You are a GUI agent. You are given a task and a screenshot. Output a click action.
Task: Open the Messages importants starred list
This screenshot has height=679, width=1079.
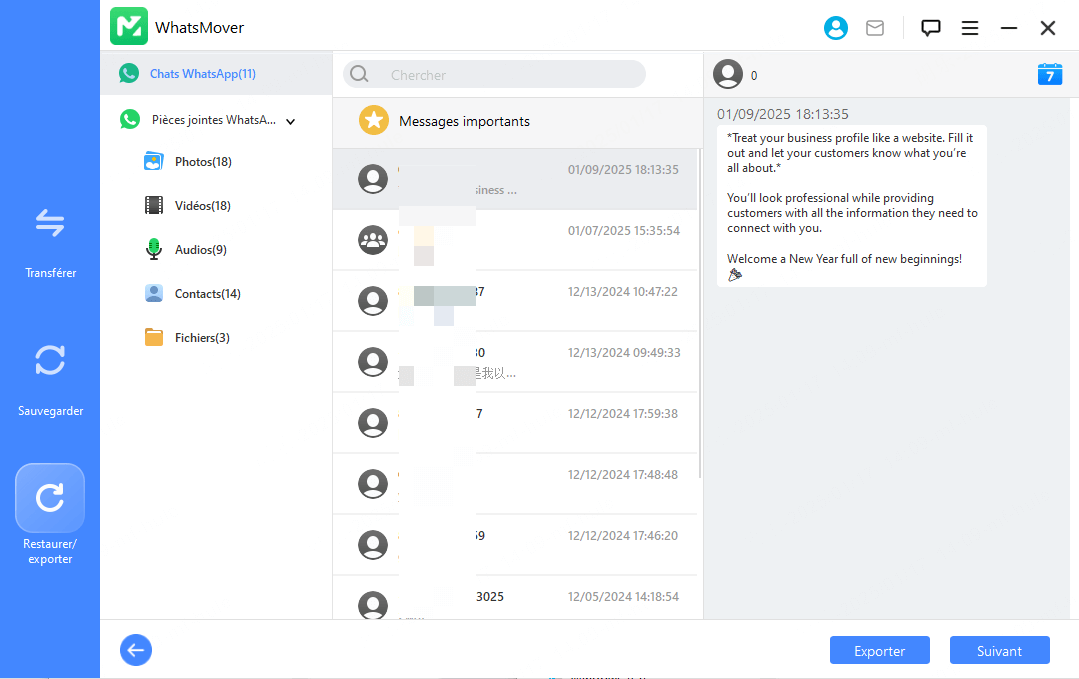click(x=464, y=121)
